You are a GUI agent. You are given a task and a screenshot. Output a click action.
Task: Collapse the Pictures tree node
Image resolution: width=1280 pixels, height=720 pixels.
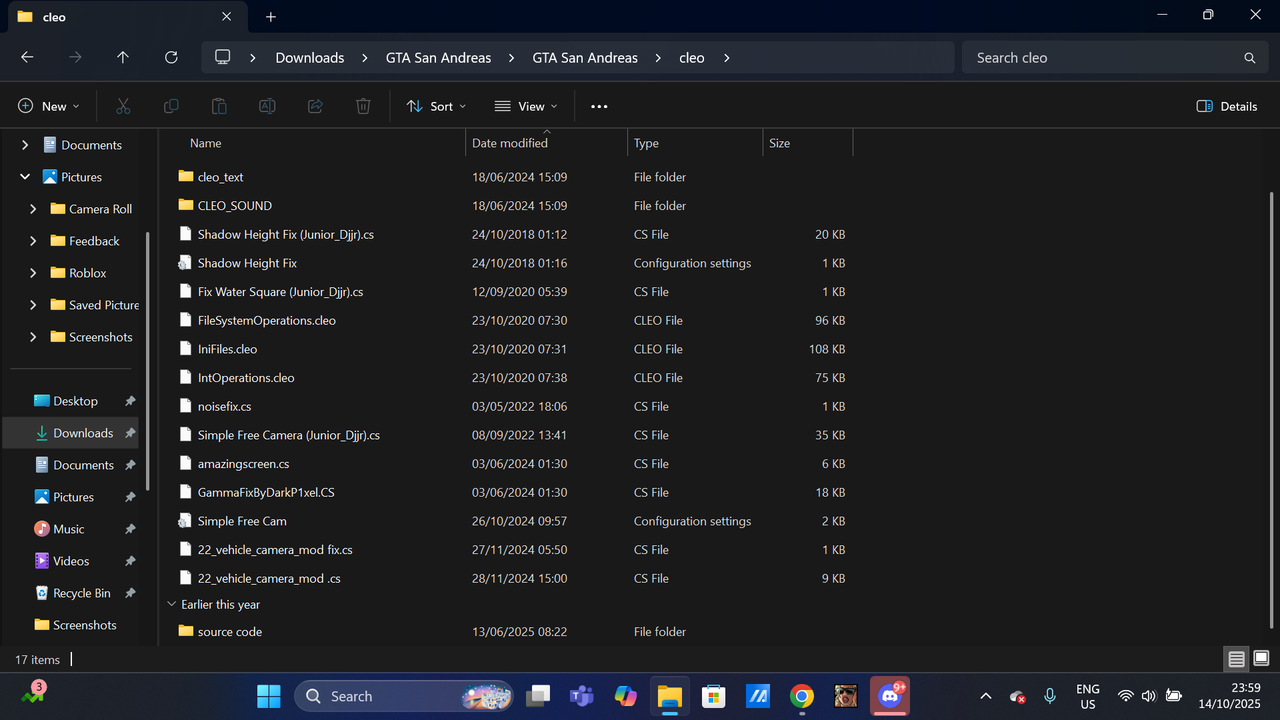pos(25,177)
